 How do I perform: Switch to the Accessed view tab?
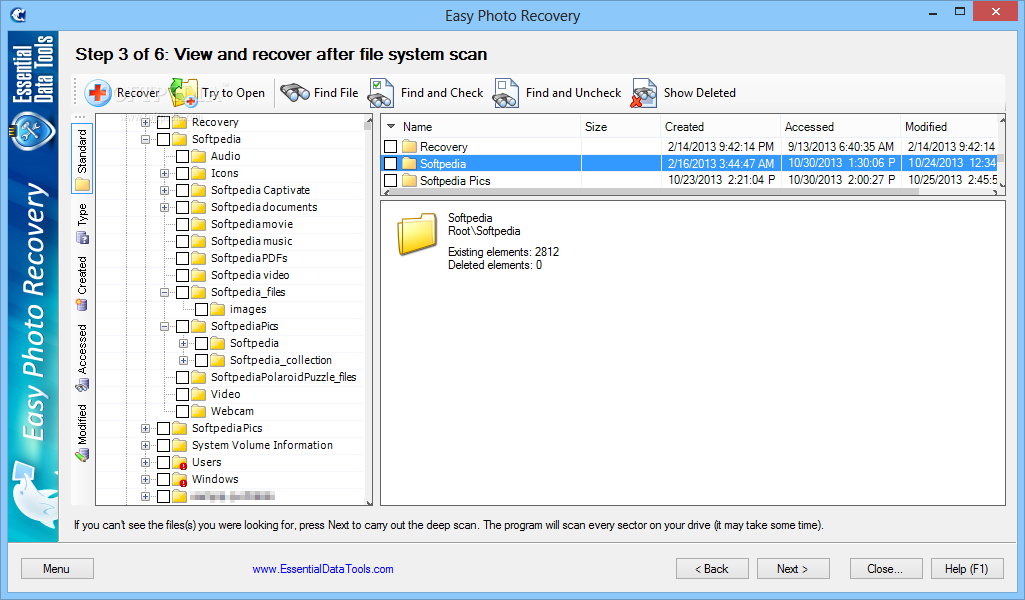[x=82, y=358]
